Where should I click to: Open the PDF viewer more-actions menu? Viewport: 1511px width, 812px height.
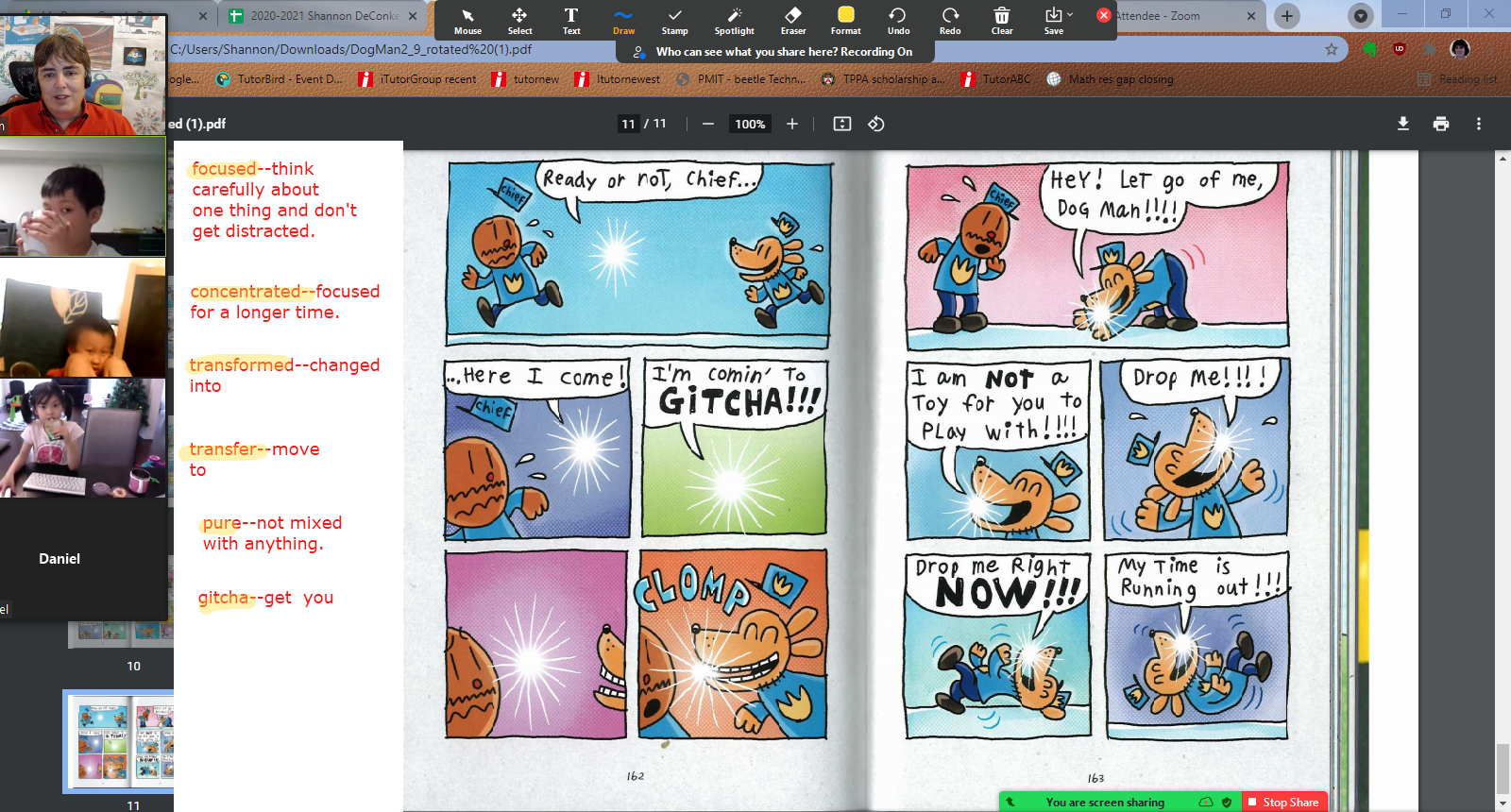pyautogui.click(x=1479, y=124)
